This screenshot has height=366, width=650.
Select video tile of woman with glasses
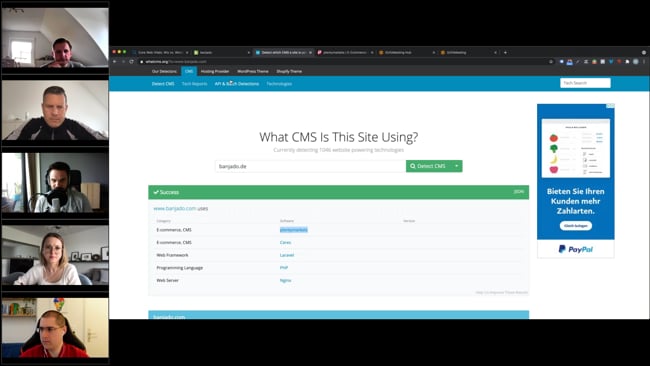55,255
